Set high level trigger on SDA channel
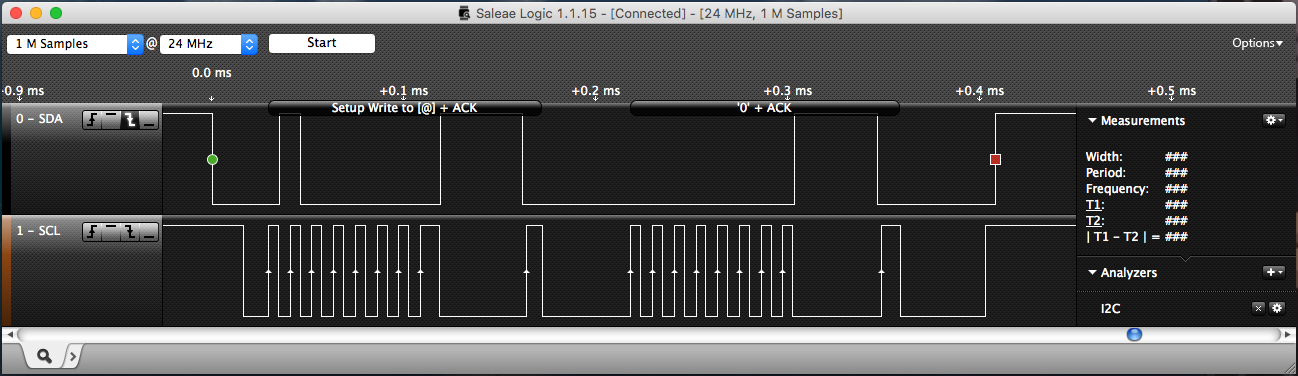Screen dimensions: 1298x376 (110, 121)
